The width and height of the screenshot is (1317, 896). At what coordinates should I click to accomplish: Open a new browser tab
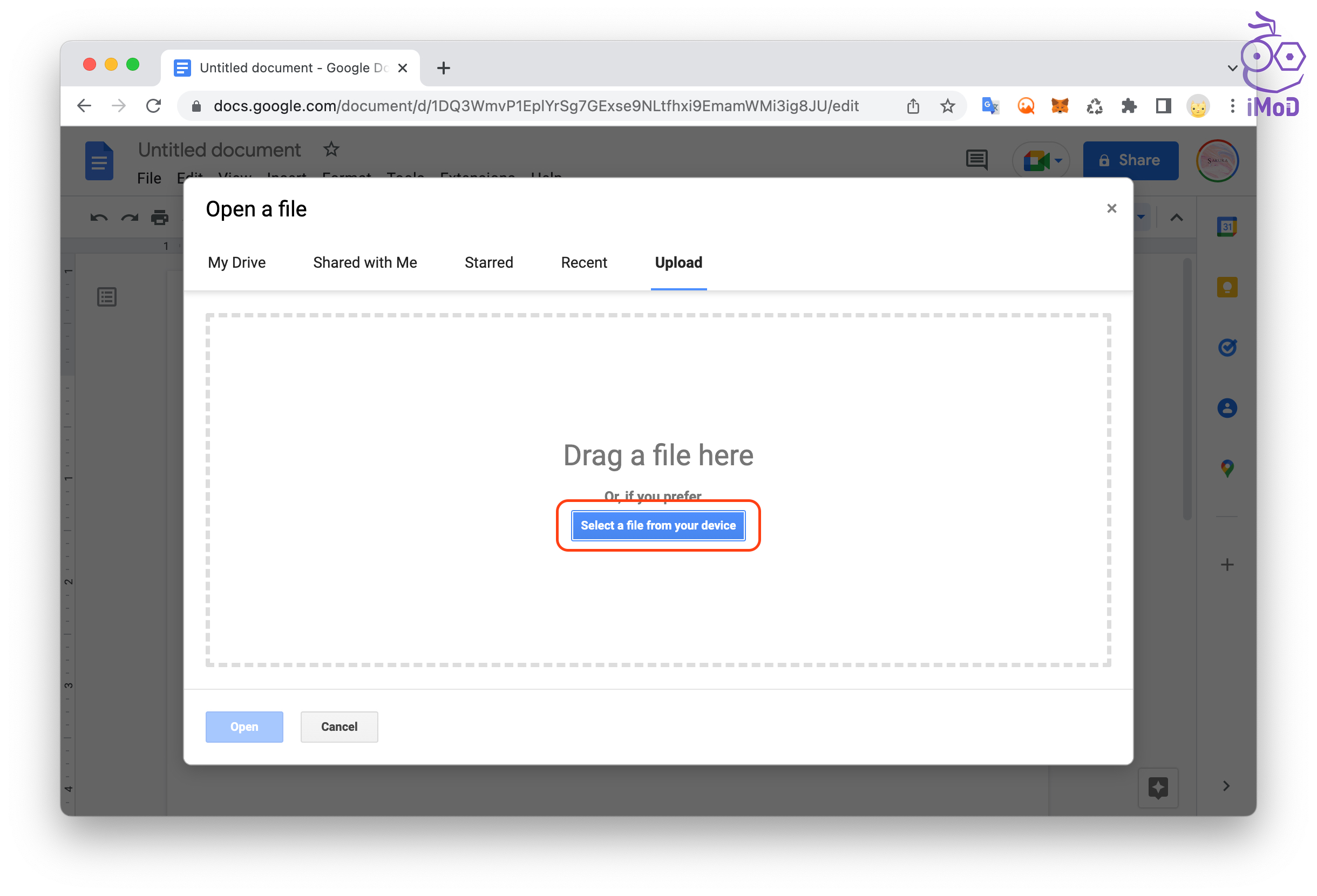pyautogui.click(x=443, y=68)
